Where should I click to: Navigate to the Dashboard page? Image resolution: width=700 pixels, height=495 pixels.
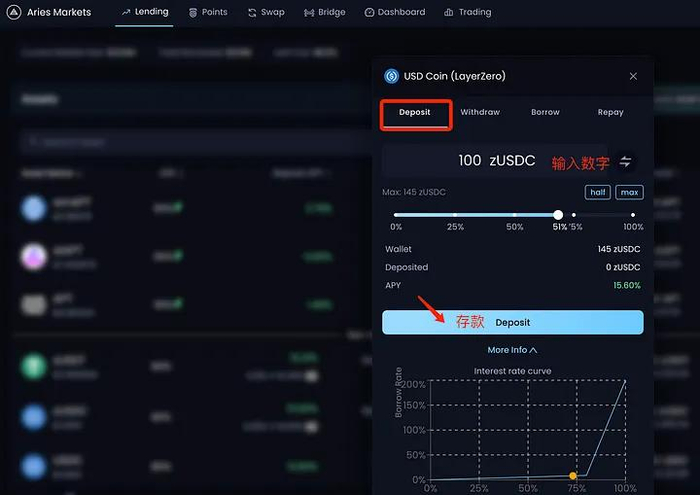(x=395, y=13)
